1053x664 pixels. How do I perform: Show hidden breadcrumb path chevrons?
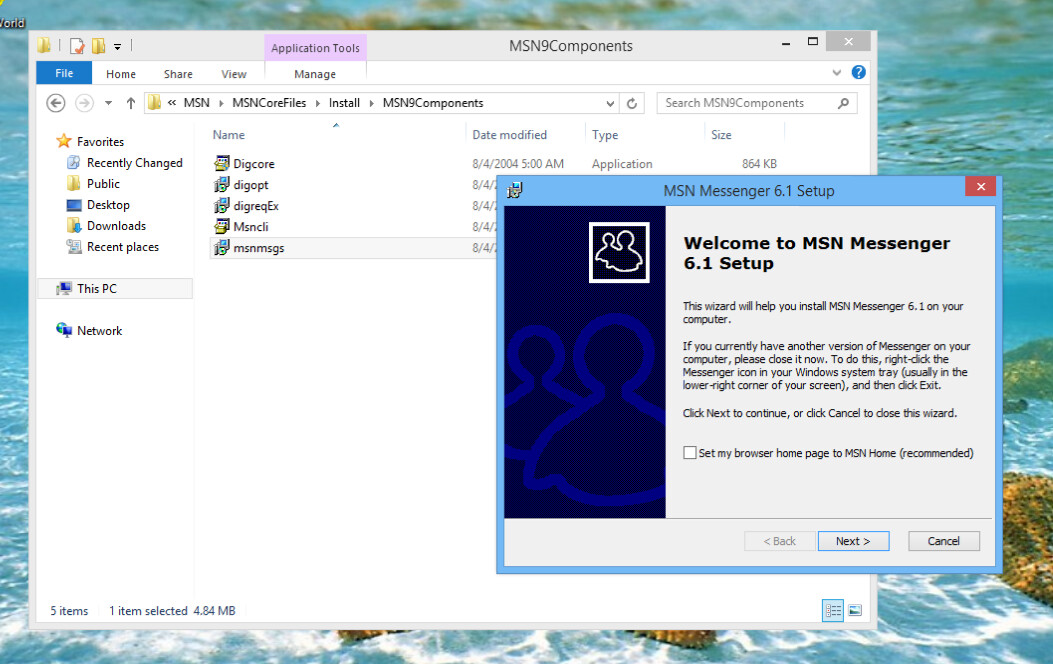point(172,103)
